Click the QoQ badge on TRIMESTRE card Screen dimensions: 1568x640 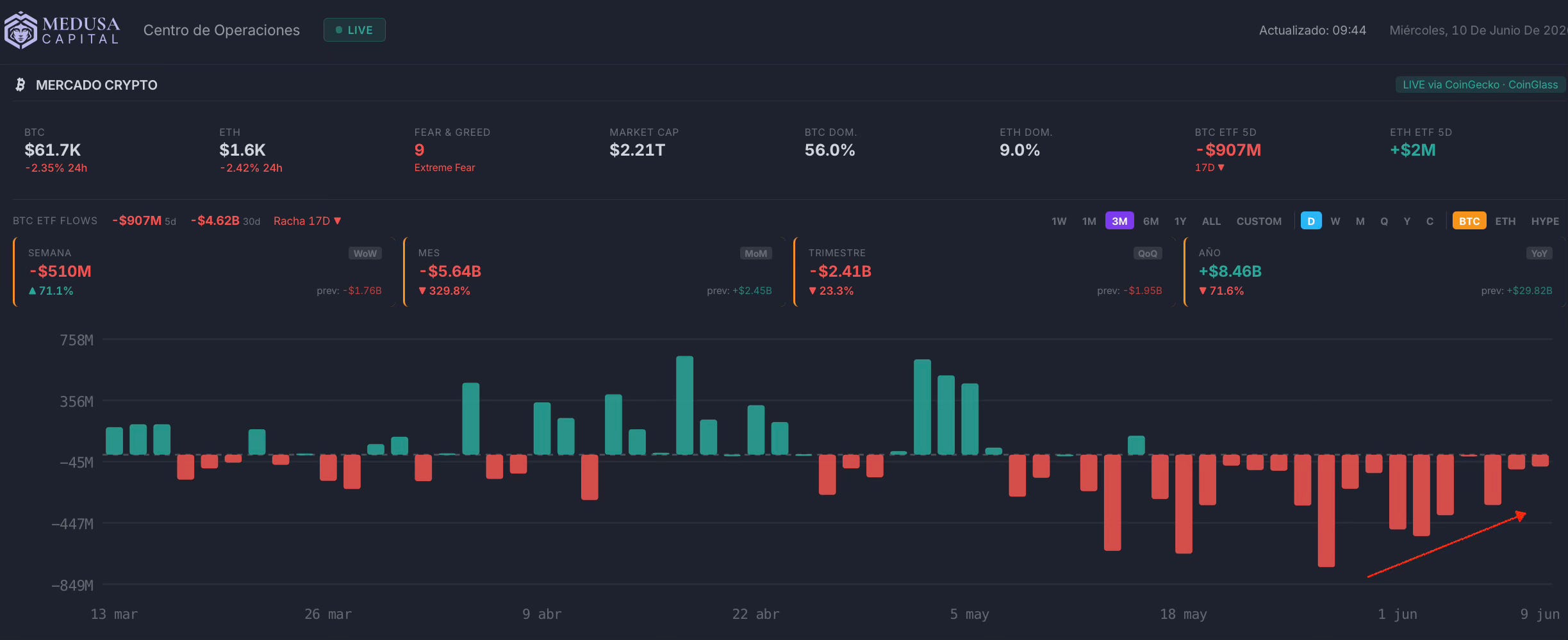(x=1147, y=254)
